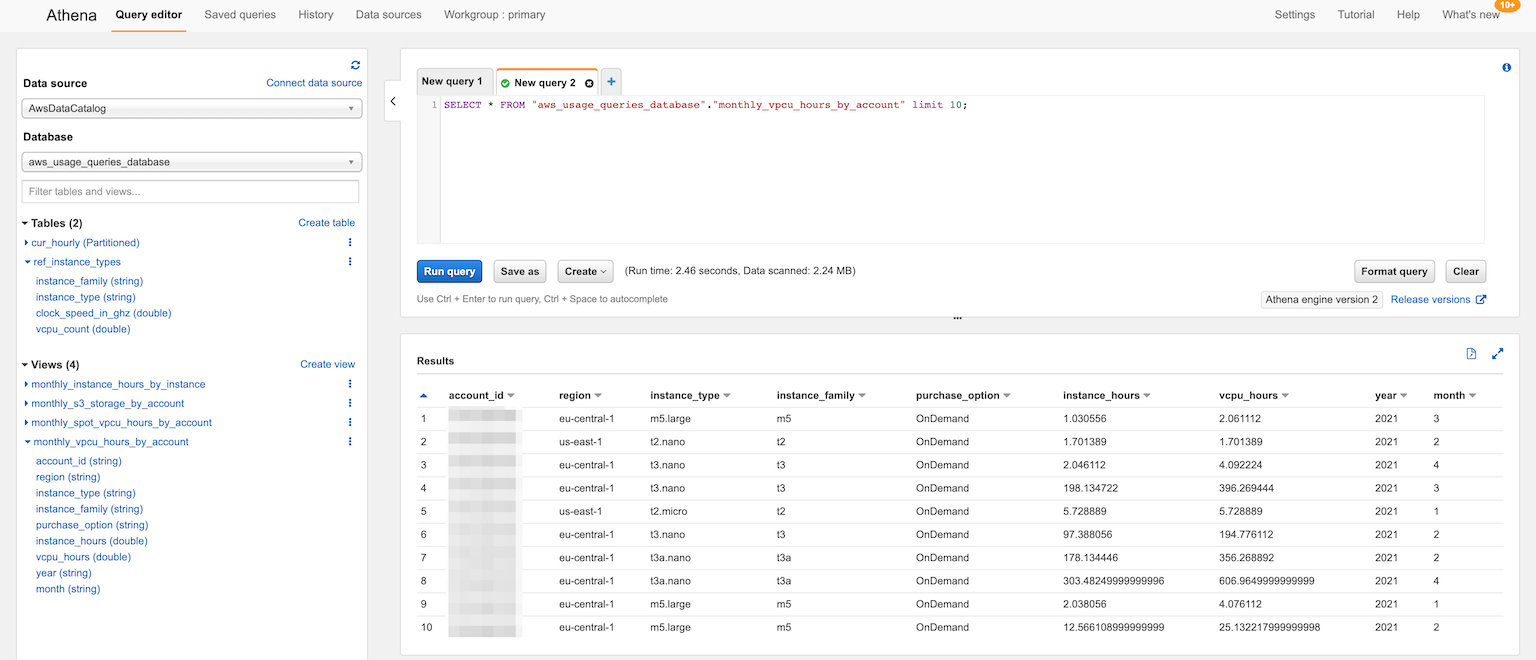
Task: Open the query editor info icon
Action: (1506, 68)
